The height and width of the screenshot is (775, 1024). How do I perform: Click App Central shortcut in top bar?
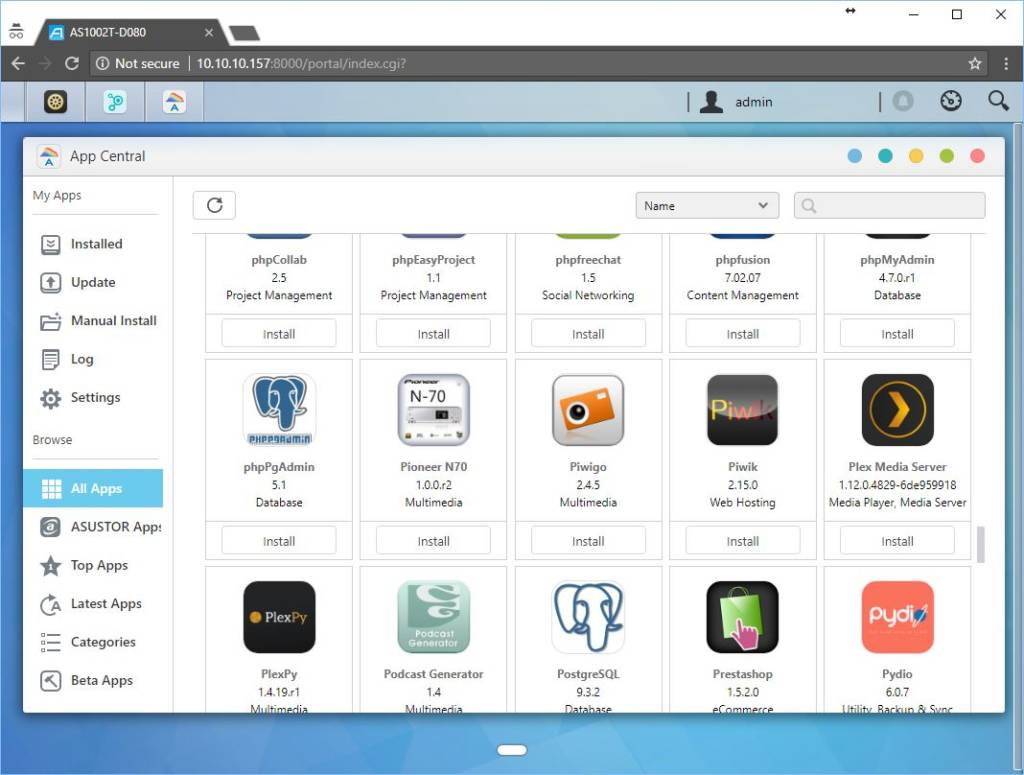coord(174,102)
